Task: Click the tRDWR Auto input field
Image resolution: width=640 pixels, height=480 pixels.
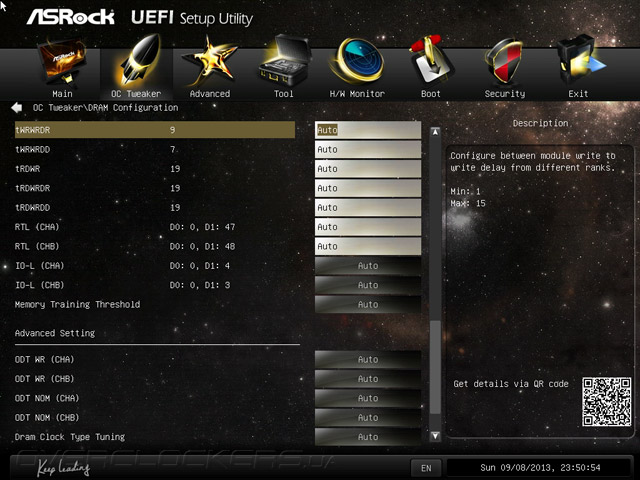Action: point(368,169)
